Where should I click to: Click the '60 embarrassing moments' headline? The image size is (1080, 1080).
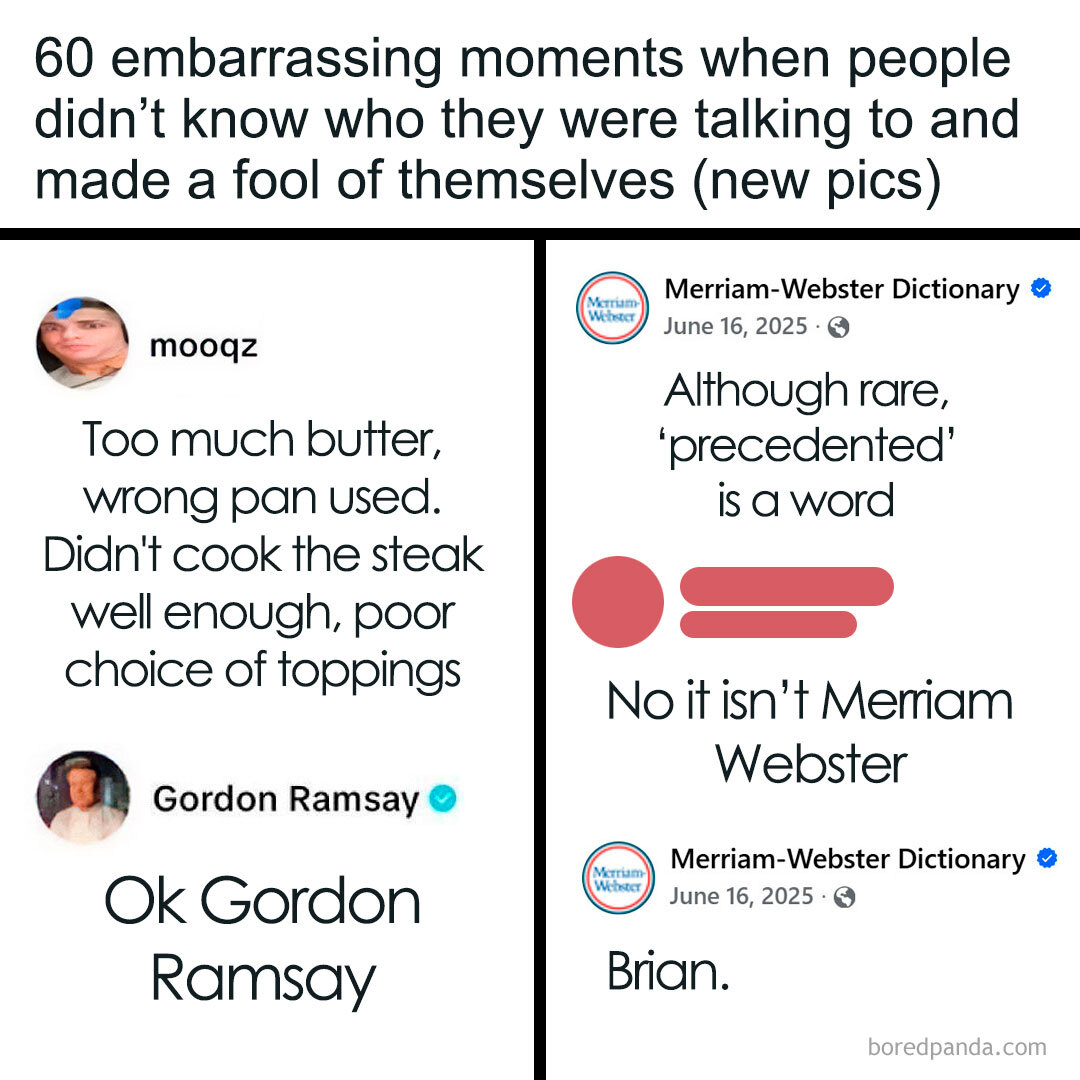coord(527,121)
